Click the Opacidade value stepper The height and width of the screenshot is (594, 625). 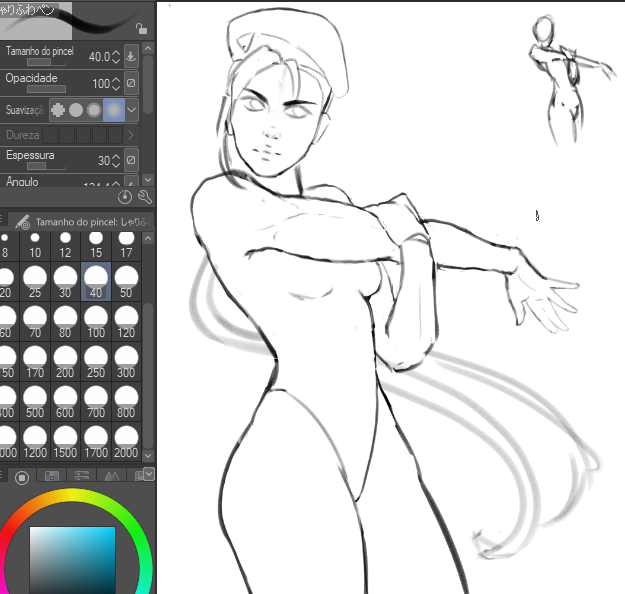[116, 83]
